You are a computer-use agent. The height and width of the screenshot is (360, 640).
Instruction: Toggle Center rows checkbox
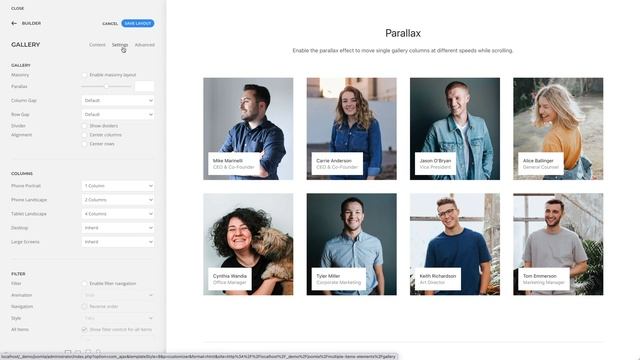84,144
